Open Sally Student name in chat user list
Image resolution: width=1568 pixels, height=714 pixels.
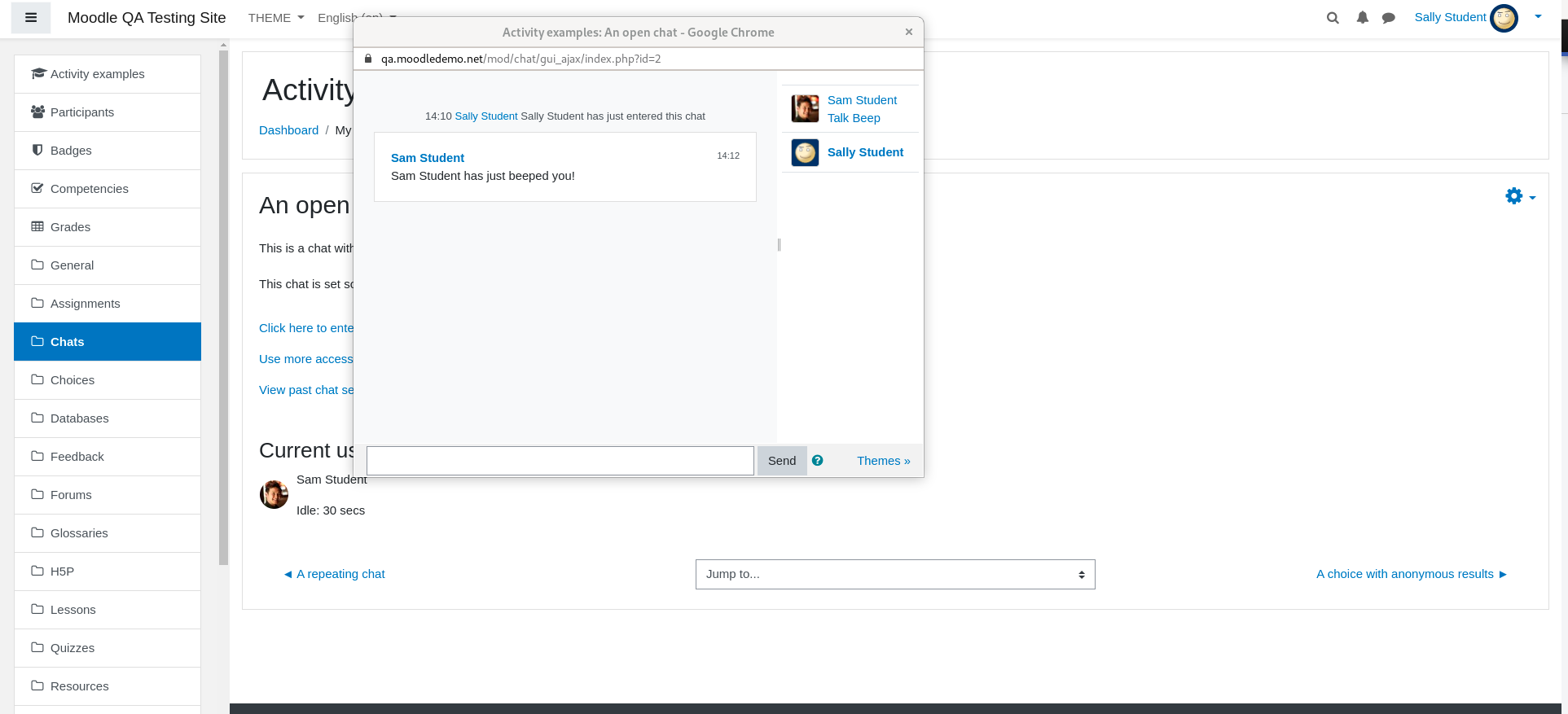tap(865, 152)
